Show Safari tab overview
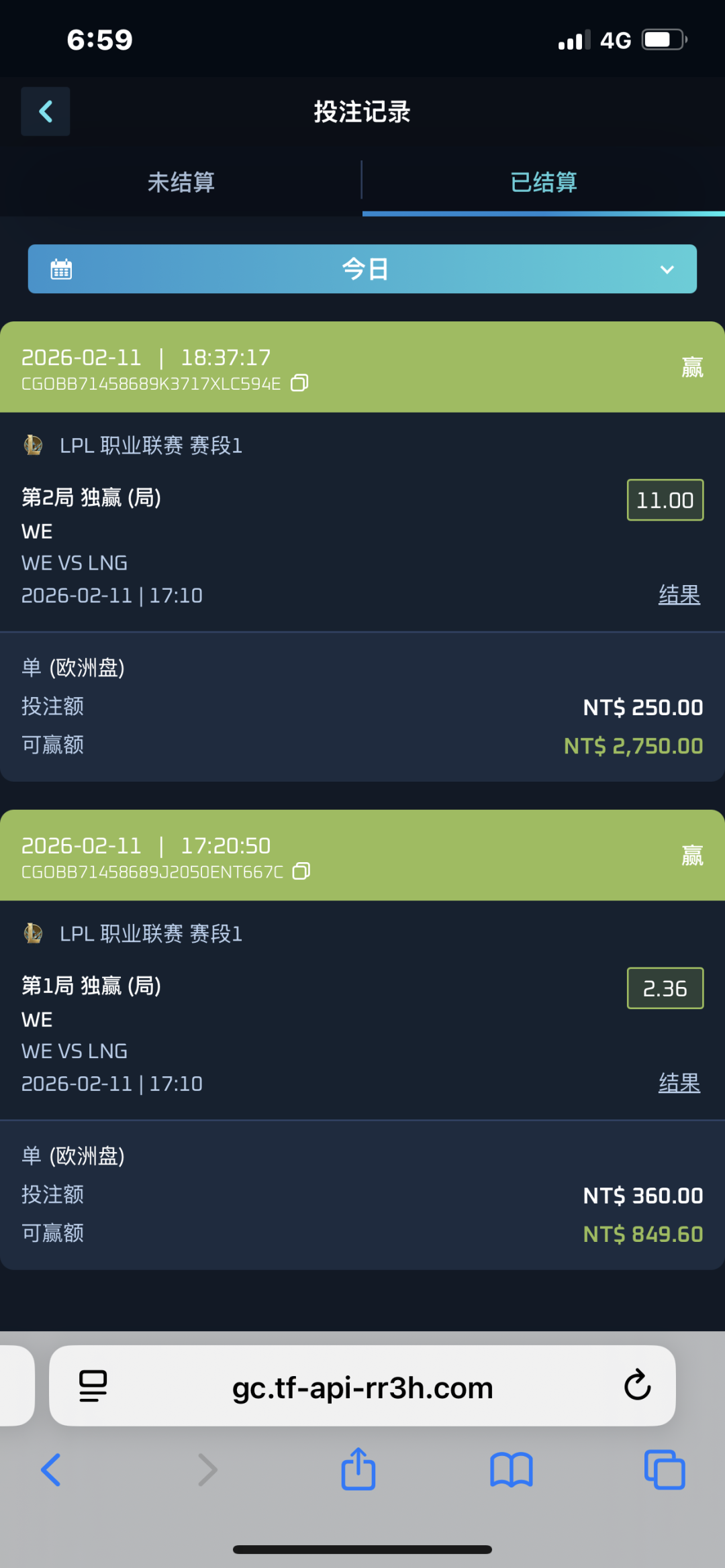 coord(664,1469)
